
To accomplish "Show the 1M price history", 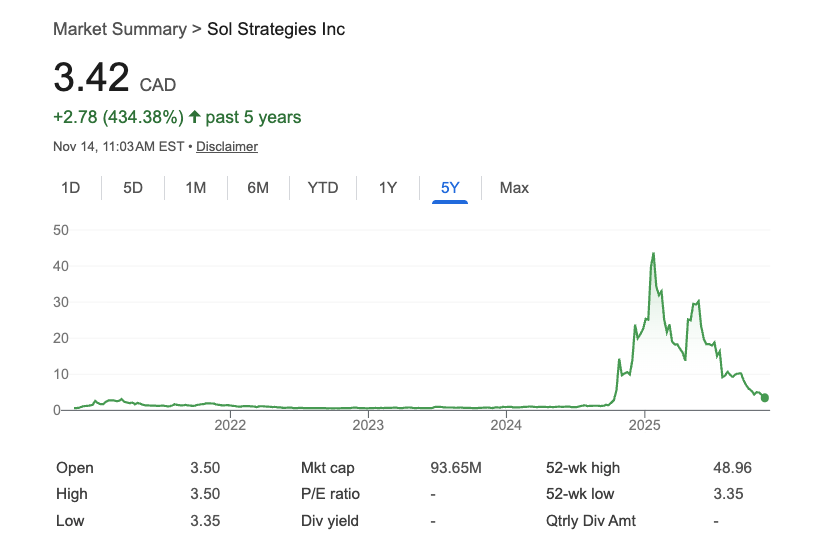I will click(x=196, y=187).
